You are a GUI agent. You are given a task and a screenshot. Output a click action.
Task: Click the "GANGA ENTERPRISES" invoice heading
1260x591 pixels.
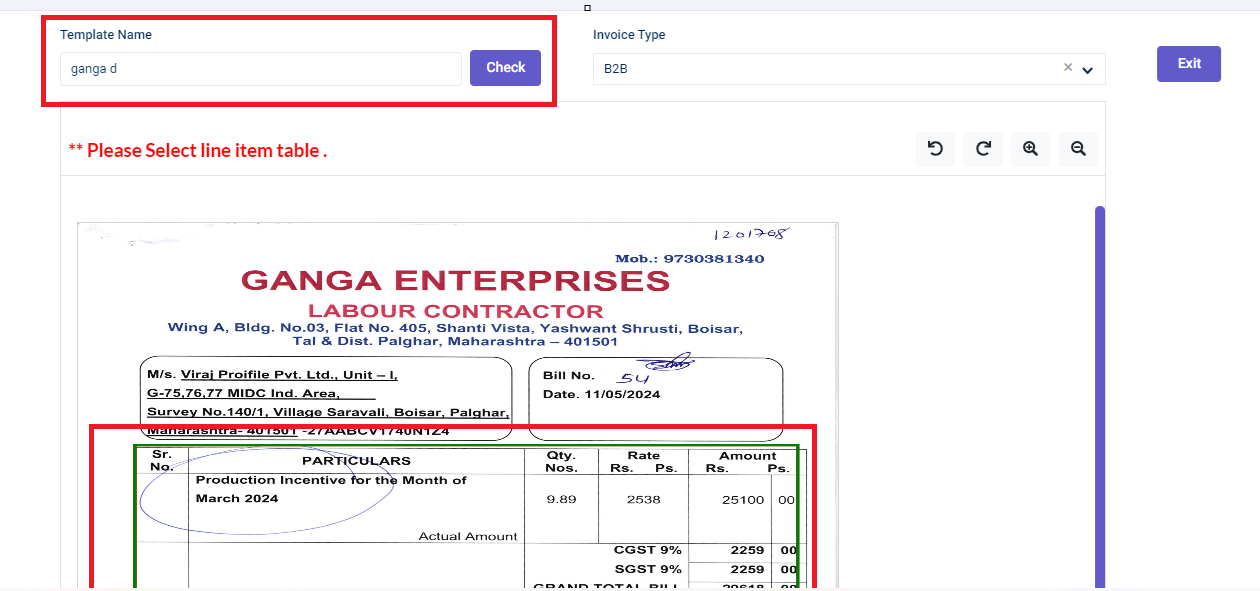(x=456, y=280)
